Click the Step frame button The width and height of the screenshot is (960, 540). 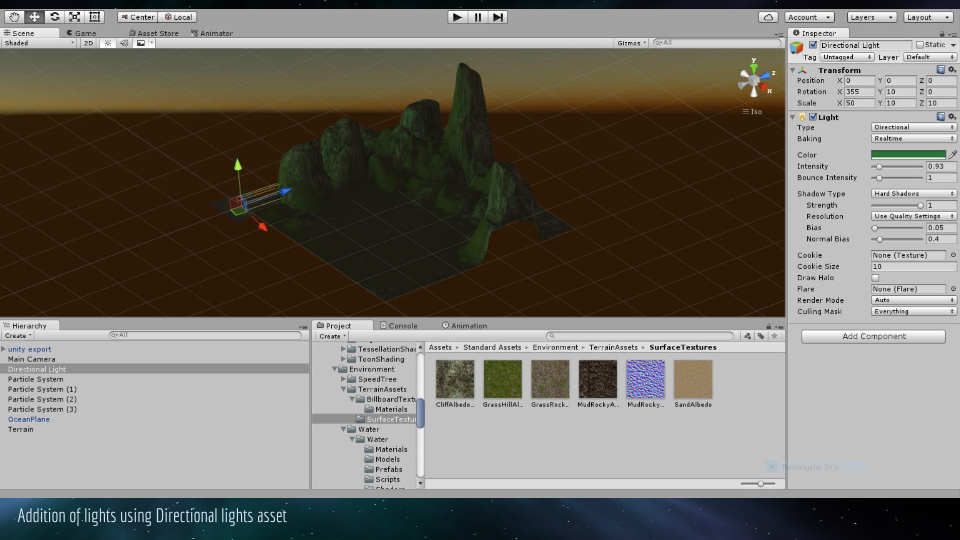498,17
